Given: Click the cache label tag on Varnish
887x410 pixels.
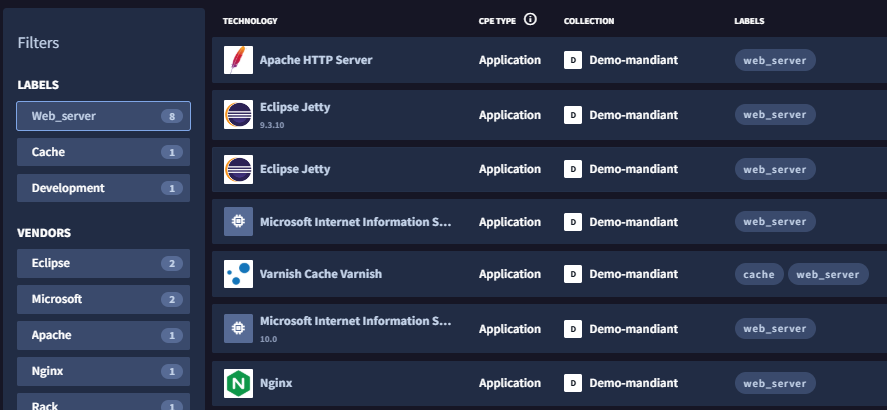Looking at the screenshot, I should coord(759,274).
